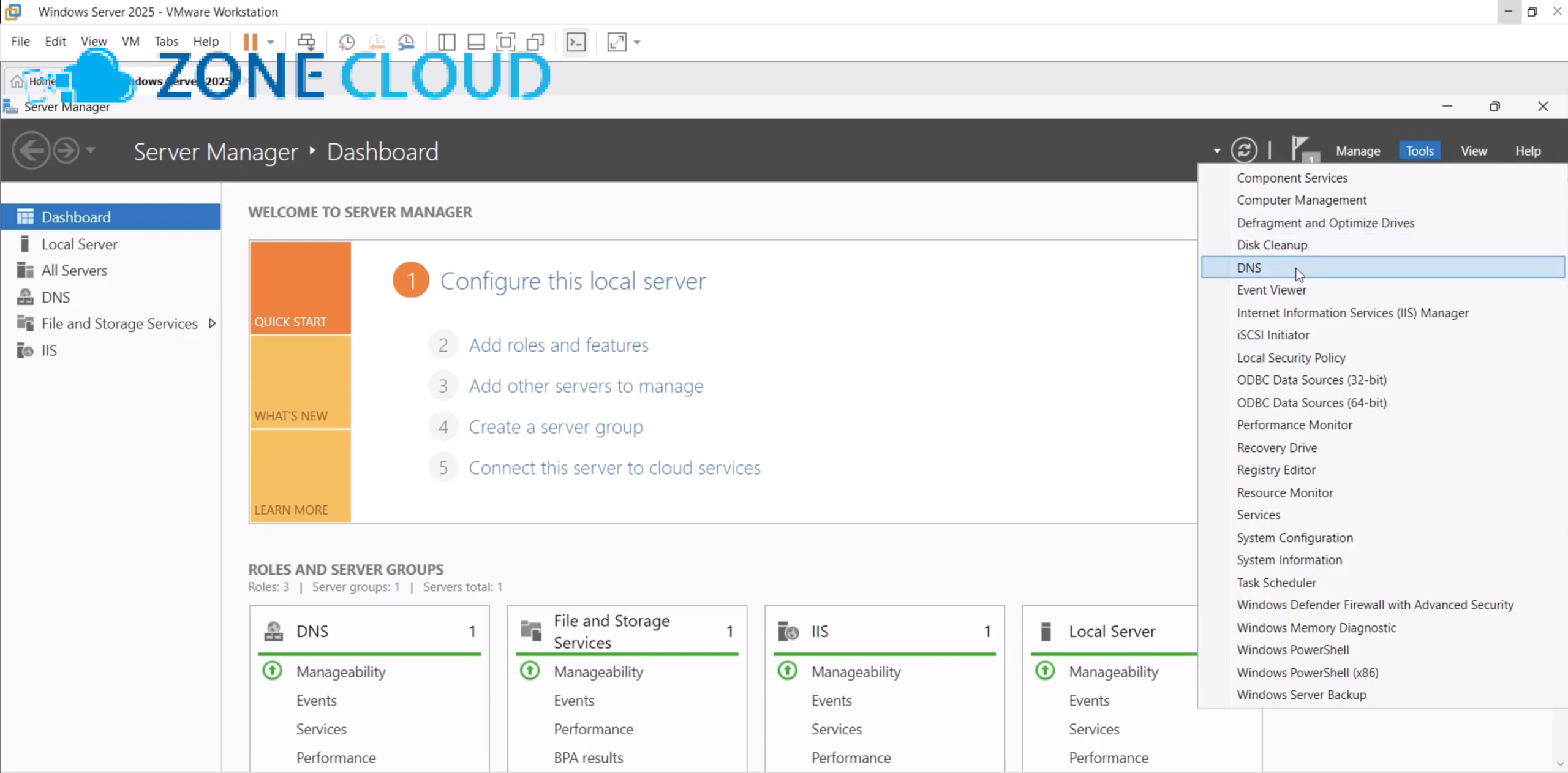Image resolution: width=1568 pixels, height=773 pixels.
Task: Open the Manage menu
Action: tap(1358, 151)
